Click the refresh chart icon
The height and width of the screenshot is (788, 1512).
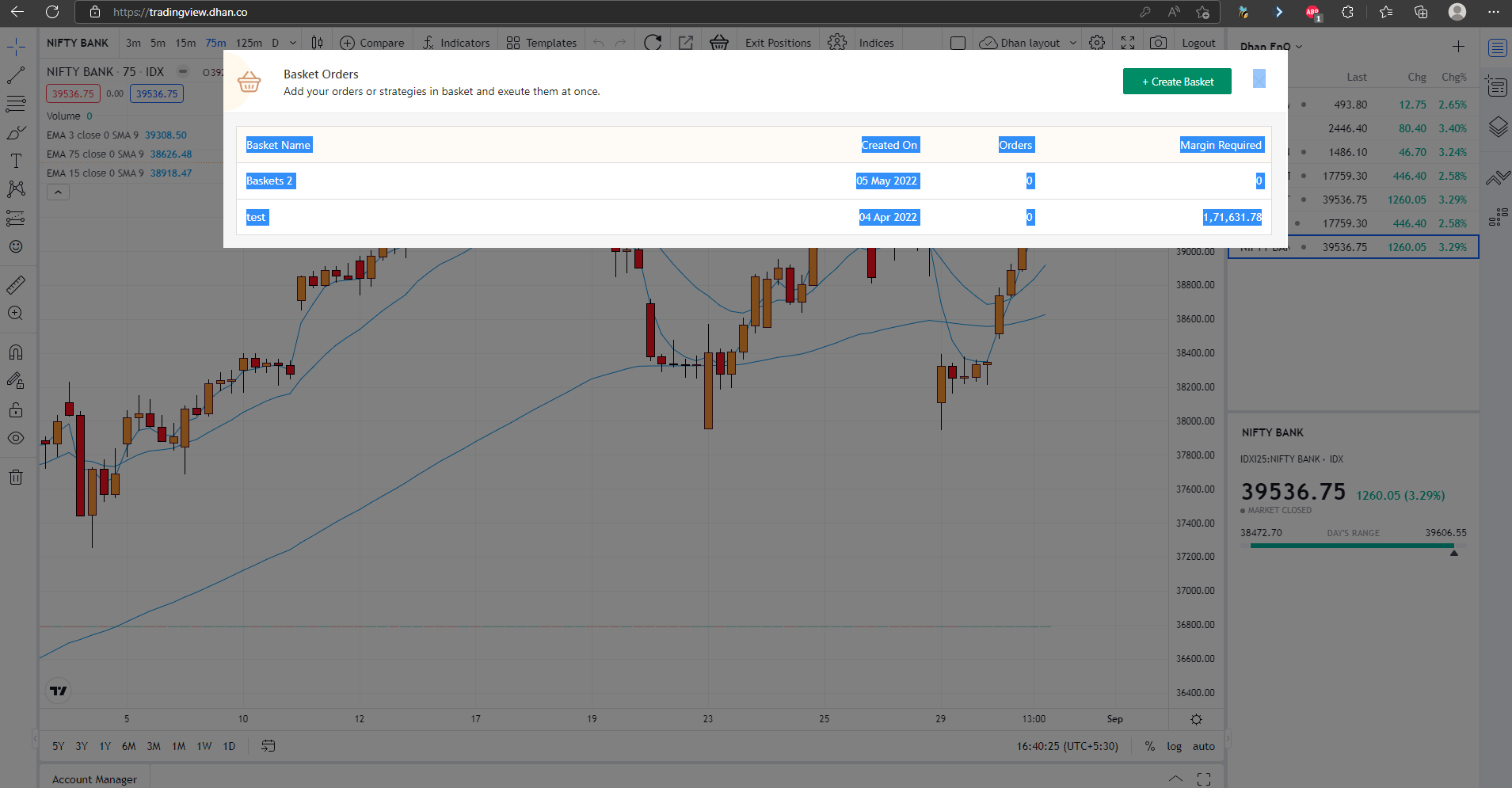(x=653, y=43)
